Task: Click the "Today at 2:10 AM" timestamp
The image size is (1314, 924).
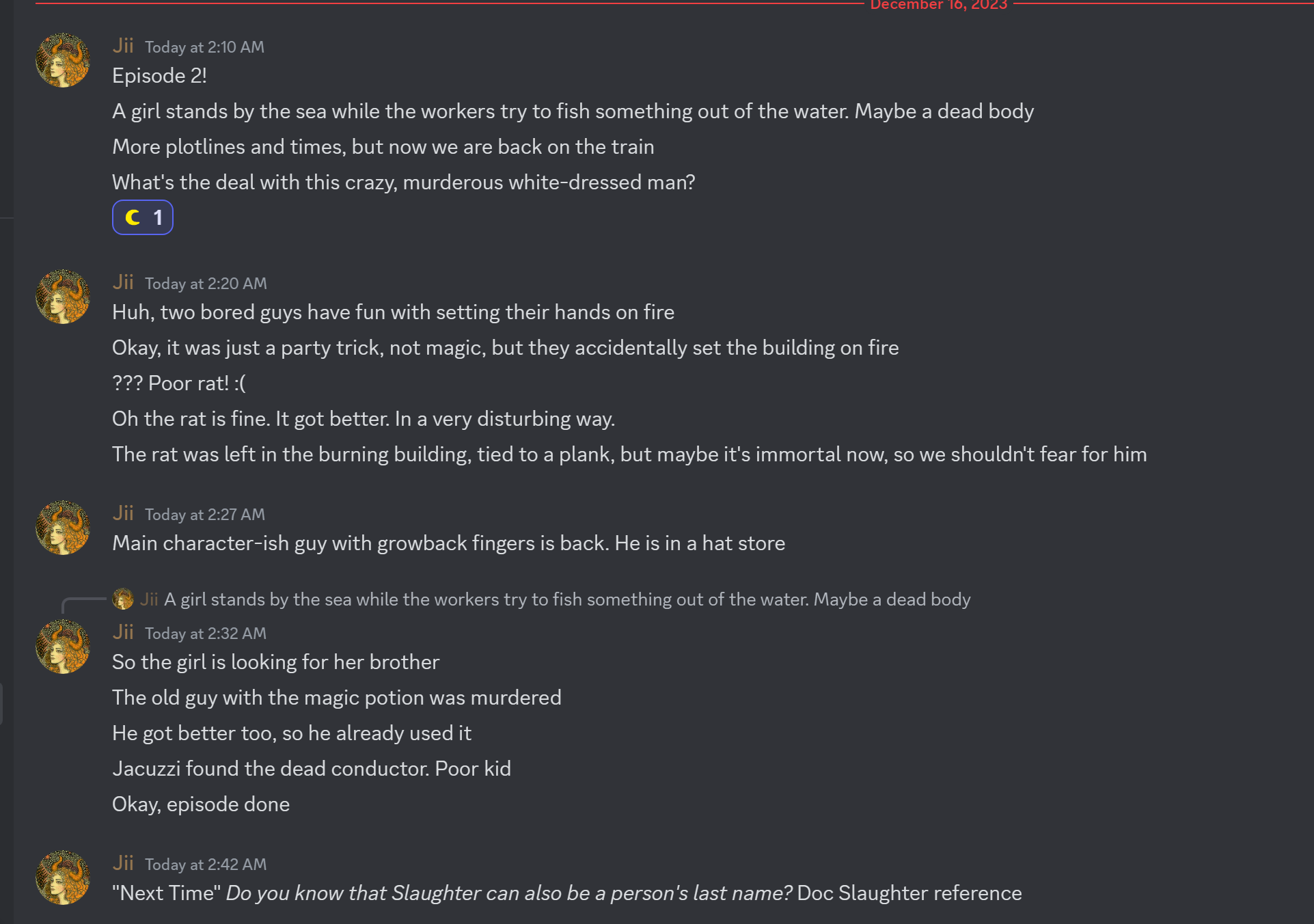Action: (x=204, y=47)
